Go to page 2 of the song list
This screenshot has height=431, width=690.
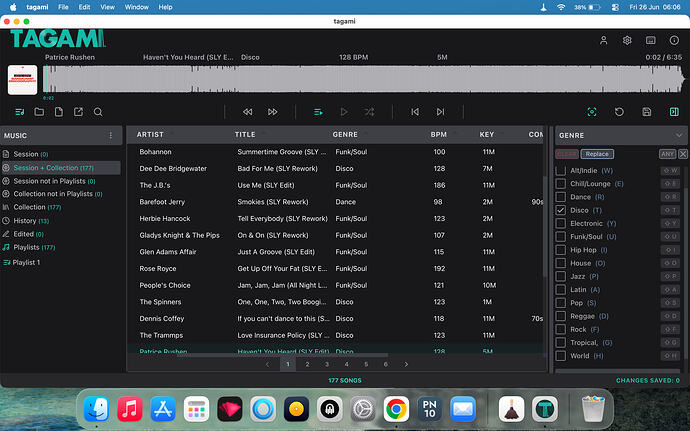(307, 364)
